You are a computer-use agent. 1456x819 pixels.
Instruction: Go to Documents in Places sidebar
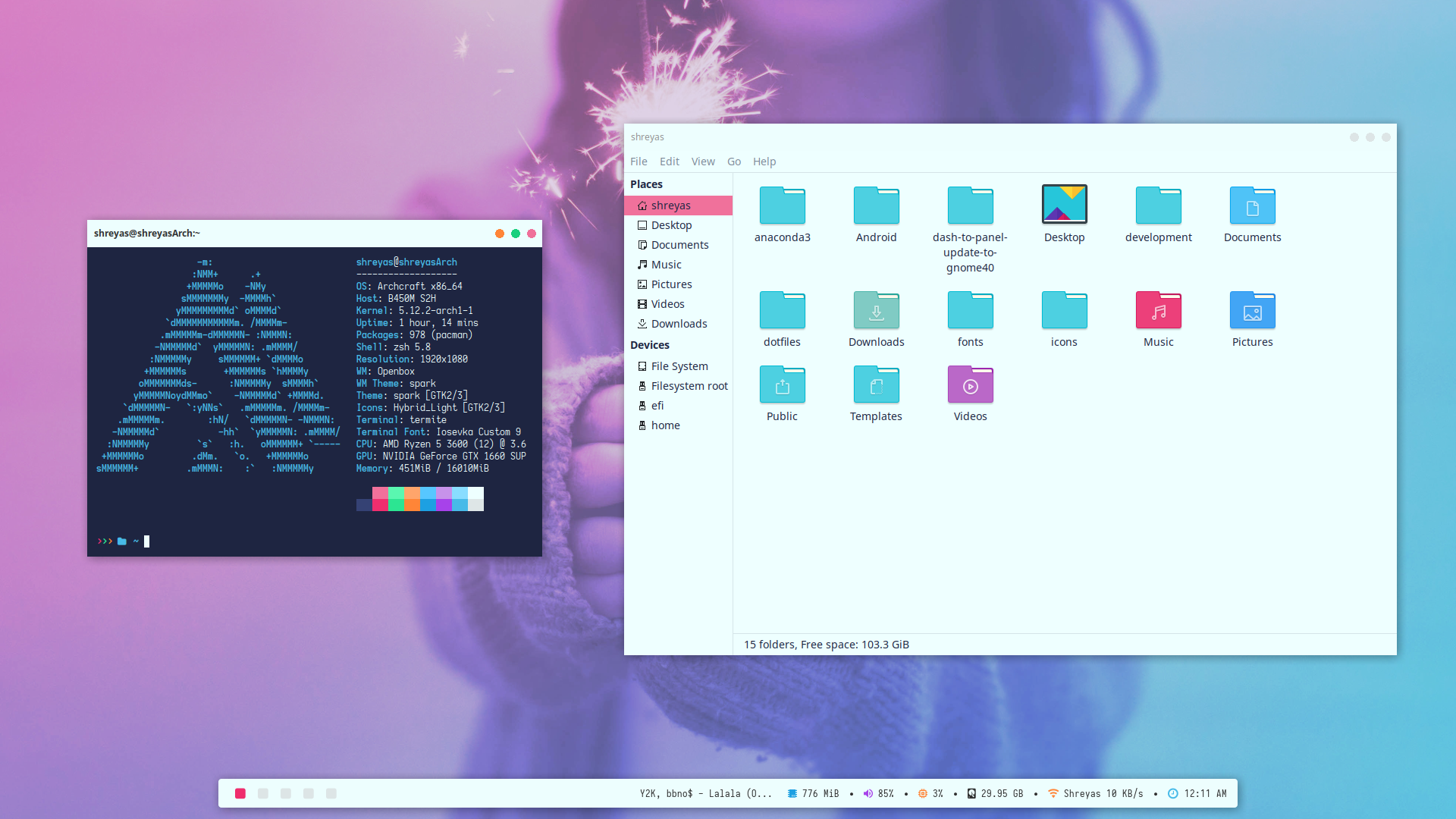point(679,245)
